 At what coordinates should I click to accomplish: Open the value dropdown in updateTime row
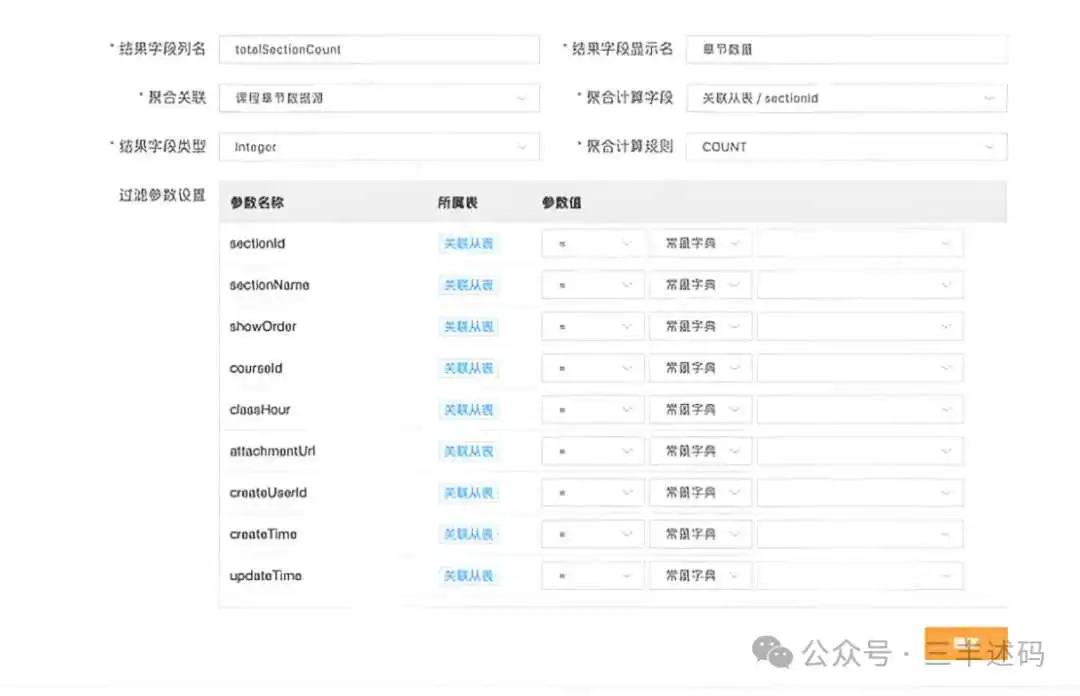(x=860, y=575)
